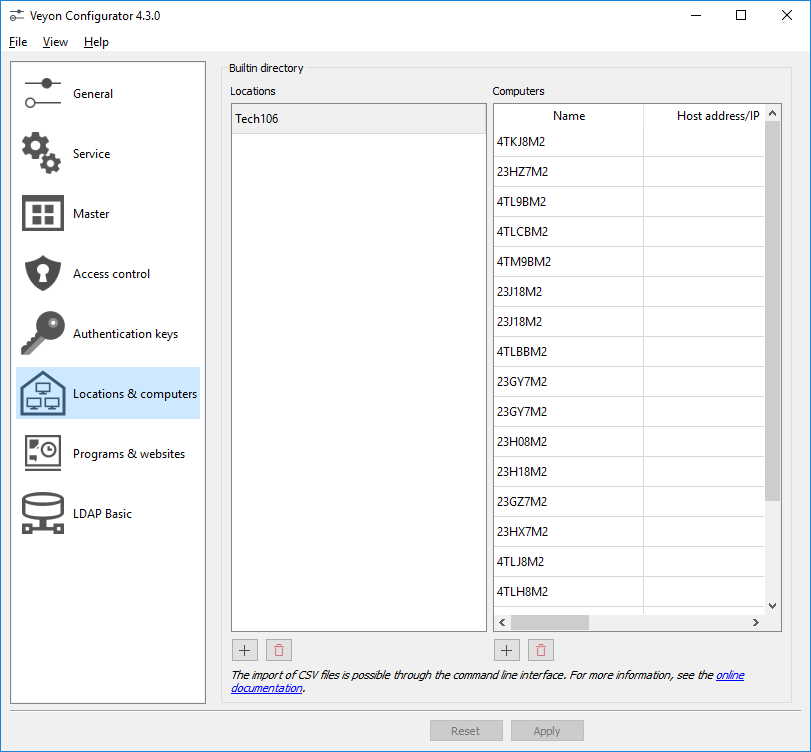Viewport: 811px width, 752px height.
Task: Remove selected computer with trash button
Action: click(541, 650)
